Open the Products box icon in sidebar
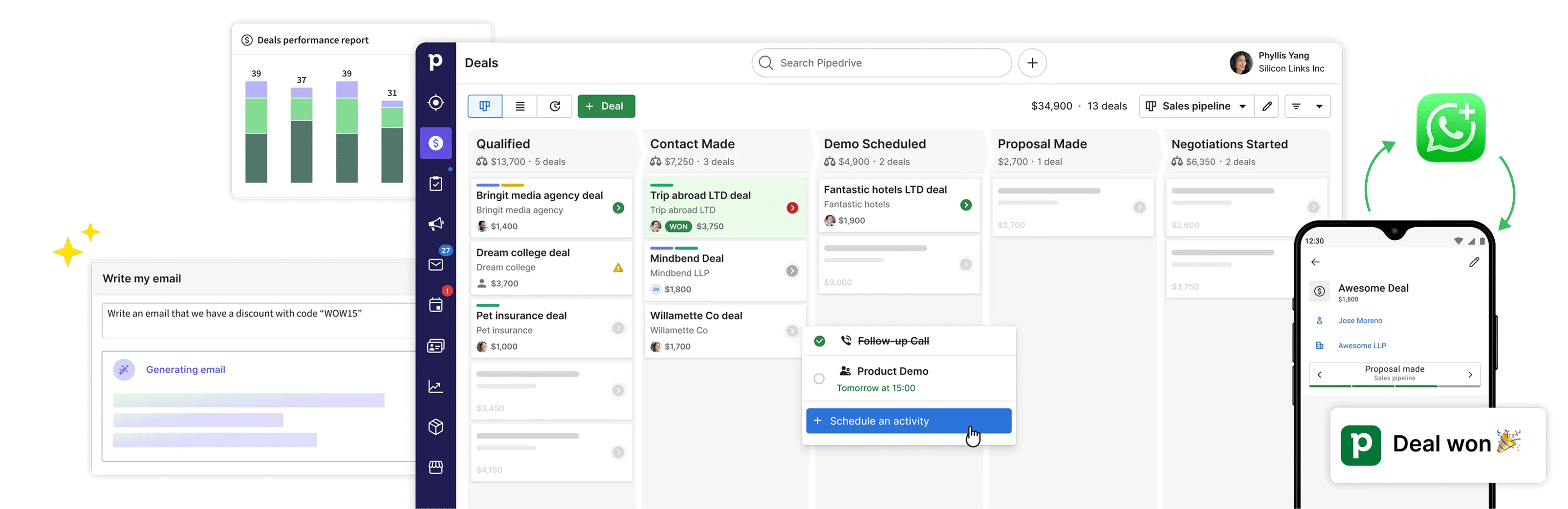This screenshot has height=509, width=1568. tap(435, 427)
